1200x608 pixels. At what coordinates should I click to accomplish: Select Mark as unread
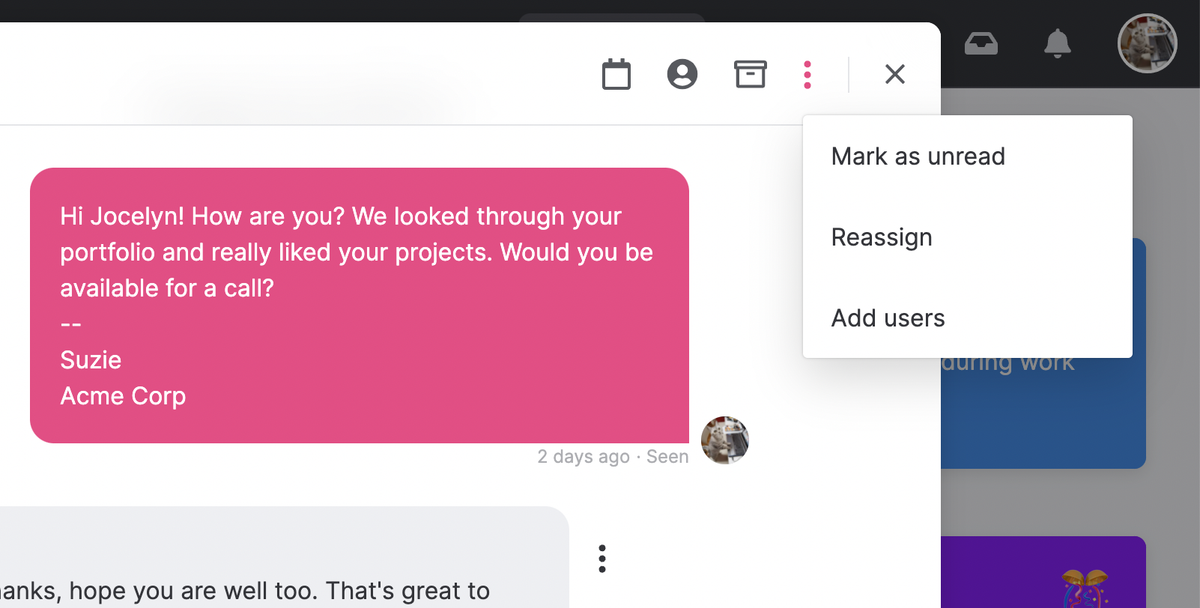click(918, 157)
